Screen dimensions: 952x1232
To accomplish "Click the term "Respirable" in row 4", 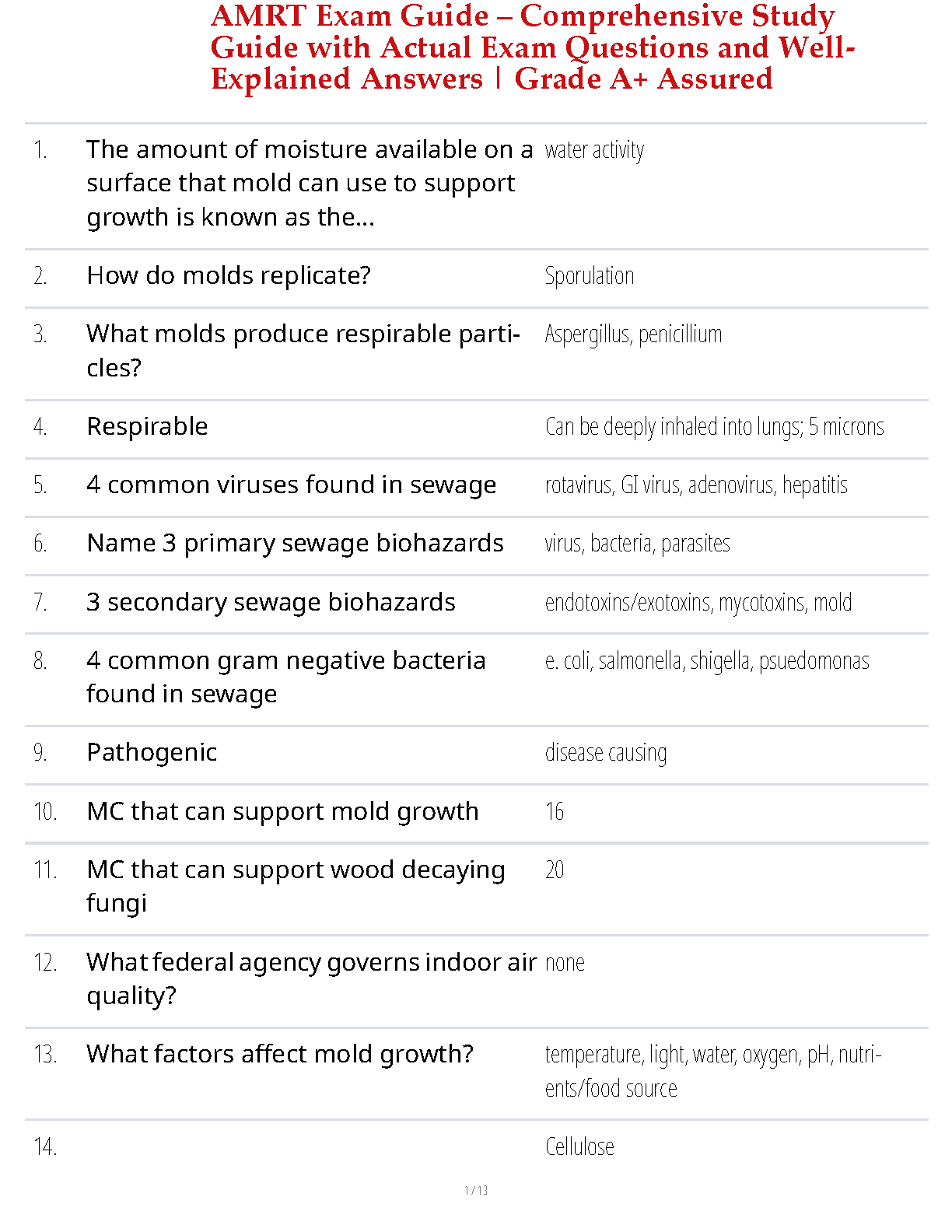I will click(x=147, y=426).
